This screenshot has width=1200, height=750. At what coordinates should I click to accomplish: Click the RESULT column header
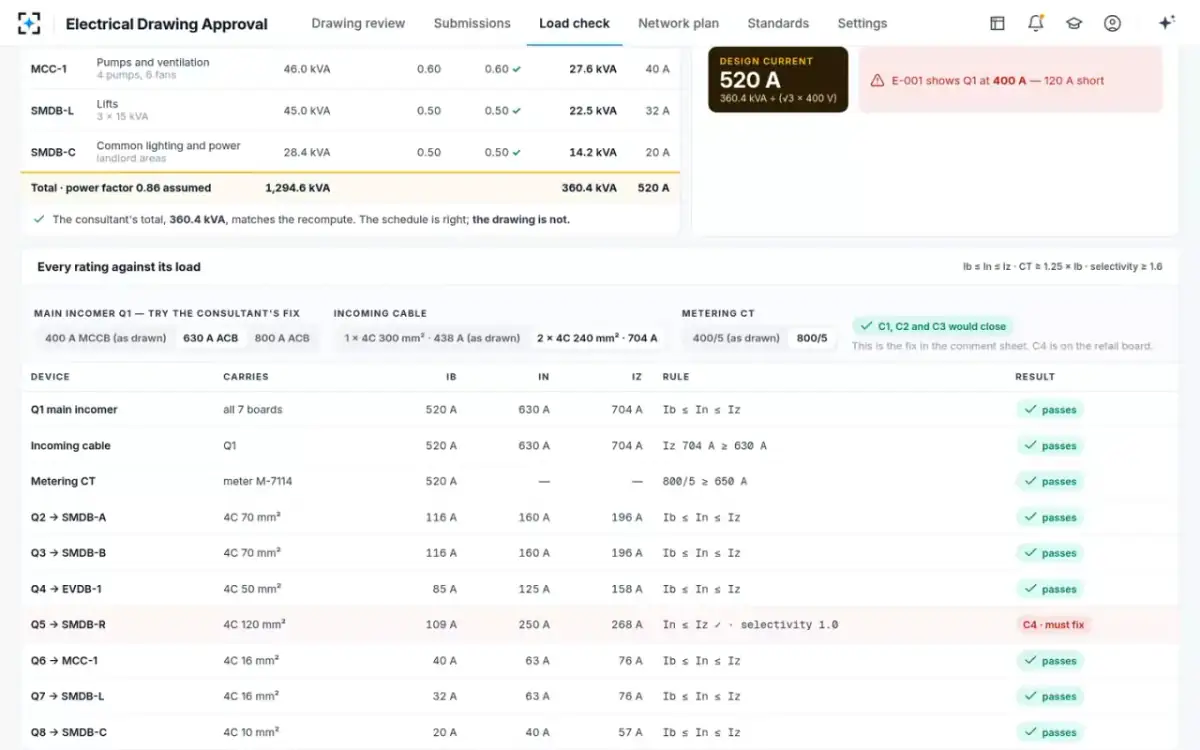(1035, 377)
